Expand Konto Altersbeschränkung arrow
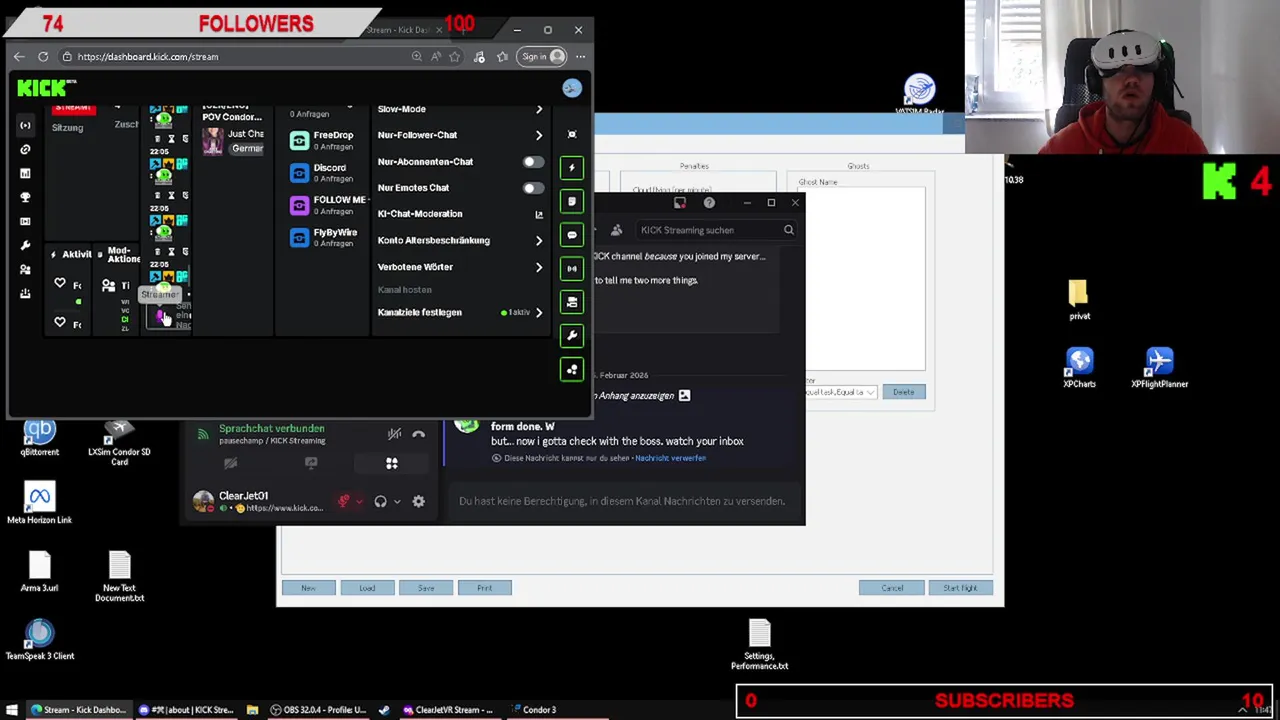The height and width of the screenshot is (720, 1280). click(539, 240)
